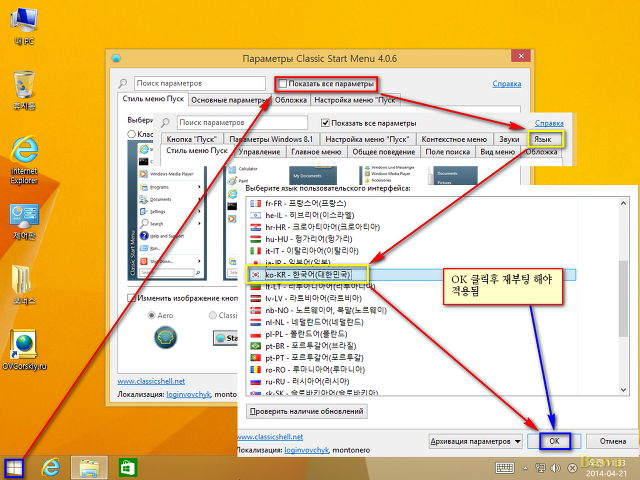Open the OVGorskiy.ru desktop shortcut
The width and height of the screenshot is (640, 480).
(24, 350)
